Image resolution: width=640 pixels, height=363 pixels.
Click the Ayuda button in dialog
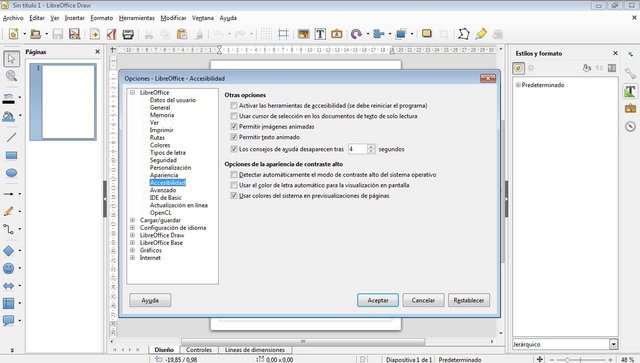pyautogui.click(x=150, y=300)
